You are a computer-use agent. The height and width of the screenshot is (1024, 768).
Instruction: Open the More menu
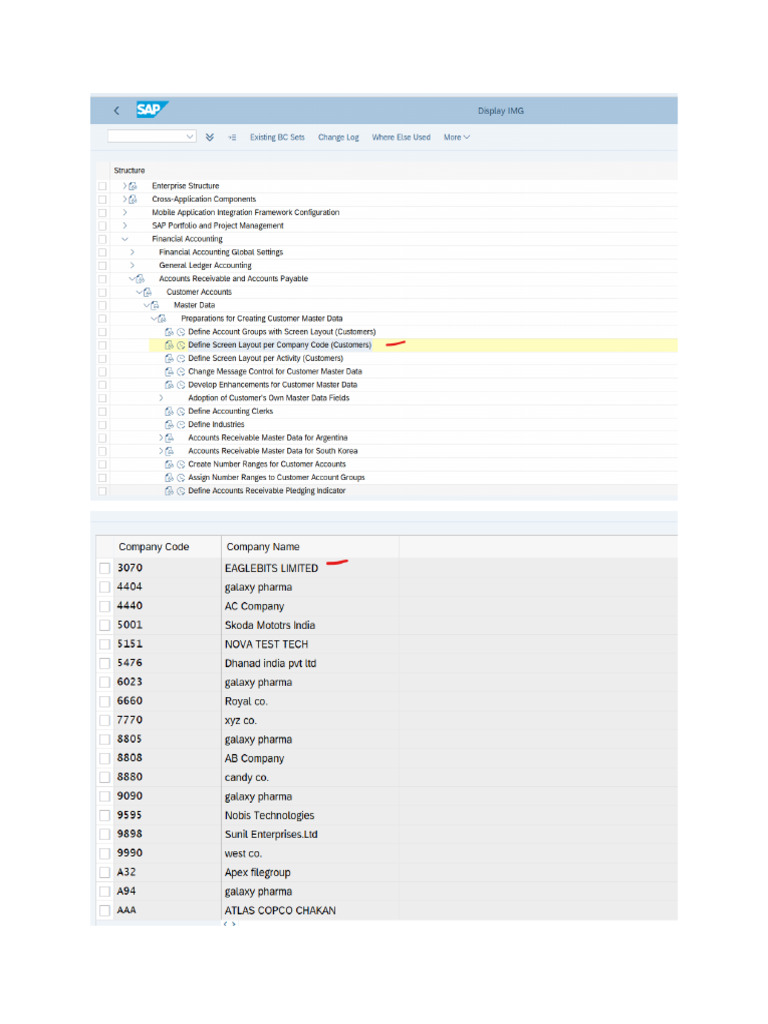pos(456,137)
